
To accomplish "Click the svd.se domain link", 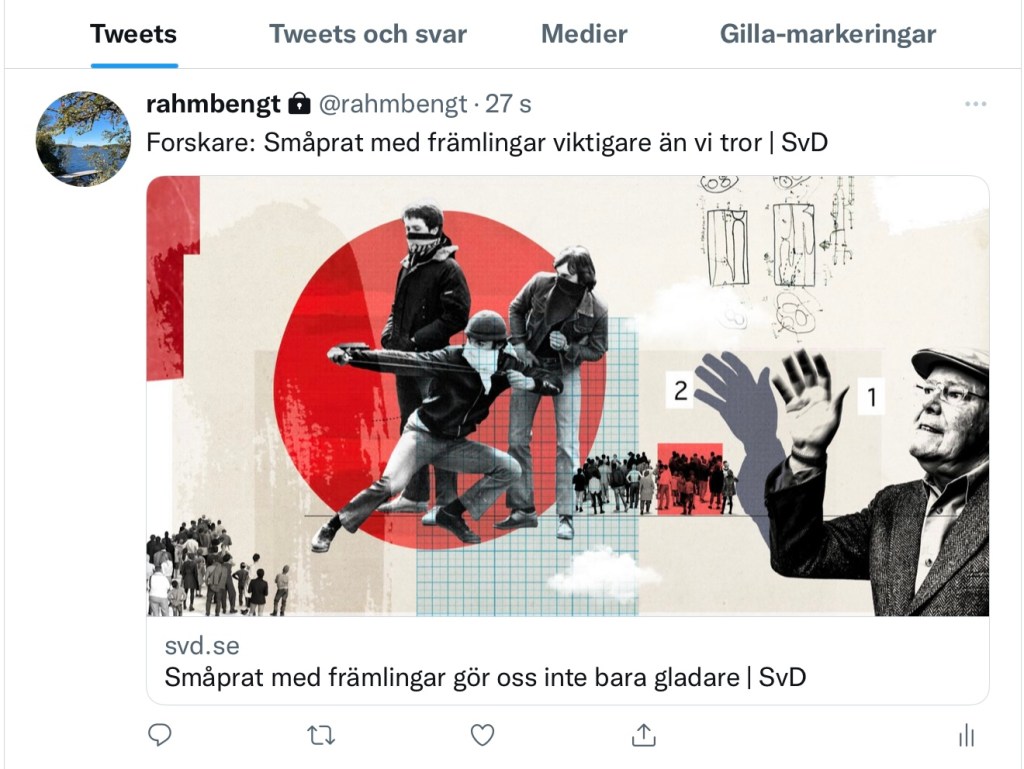I will pyautogui.click(x=202, y=646).
